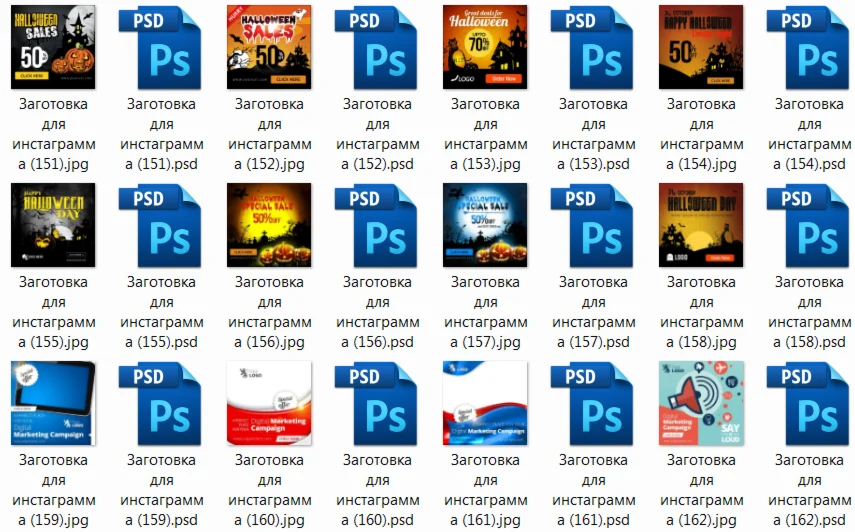Screen dimensions: 855x532
Task: Select red Digital Marketing thumbnail of (160).jpg
Action: click(x=269, y=403)
